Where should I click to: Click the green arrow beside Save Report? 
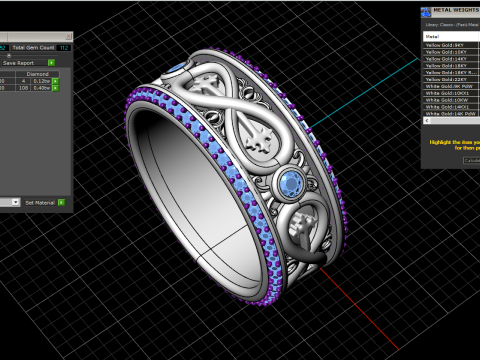[51, 63]
